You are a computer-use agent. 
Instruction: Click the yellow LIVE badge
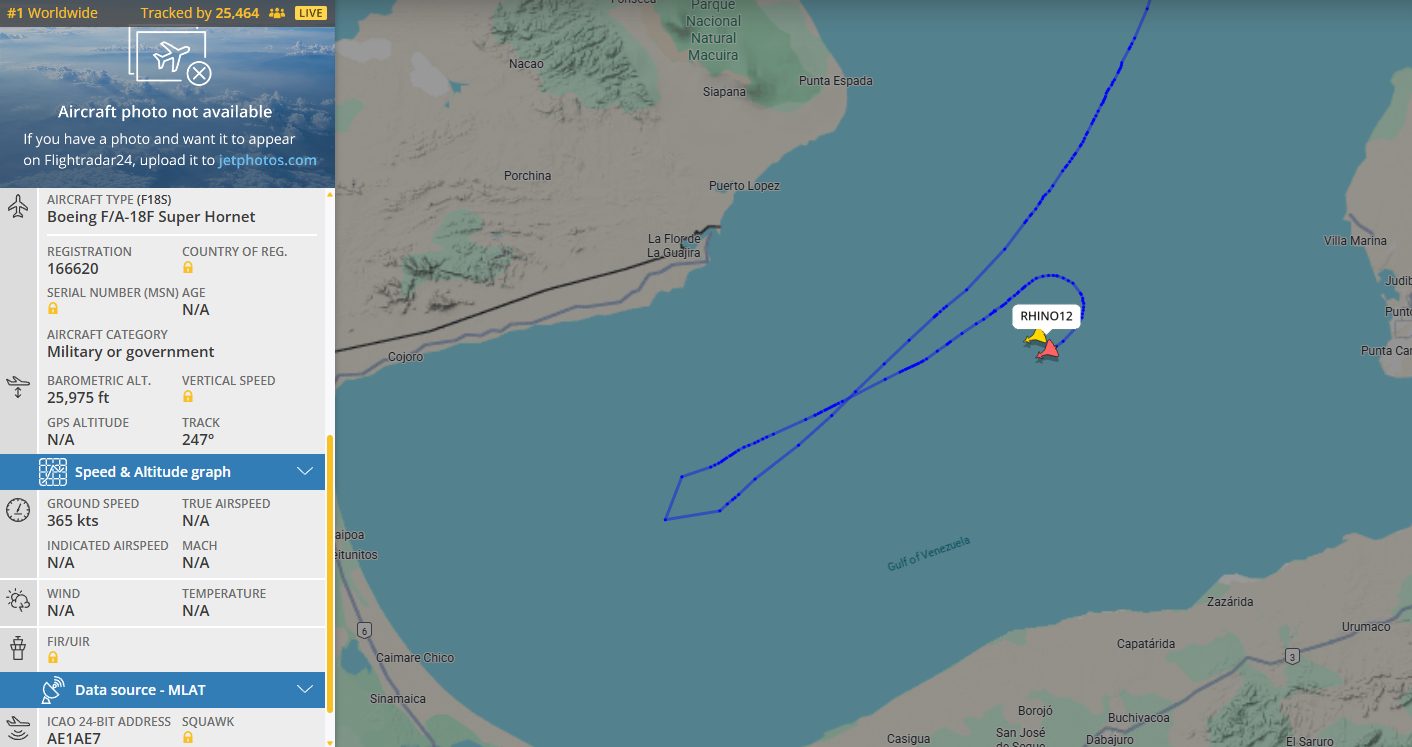311,13
